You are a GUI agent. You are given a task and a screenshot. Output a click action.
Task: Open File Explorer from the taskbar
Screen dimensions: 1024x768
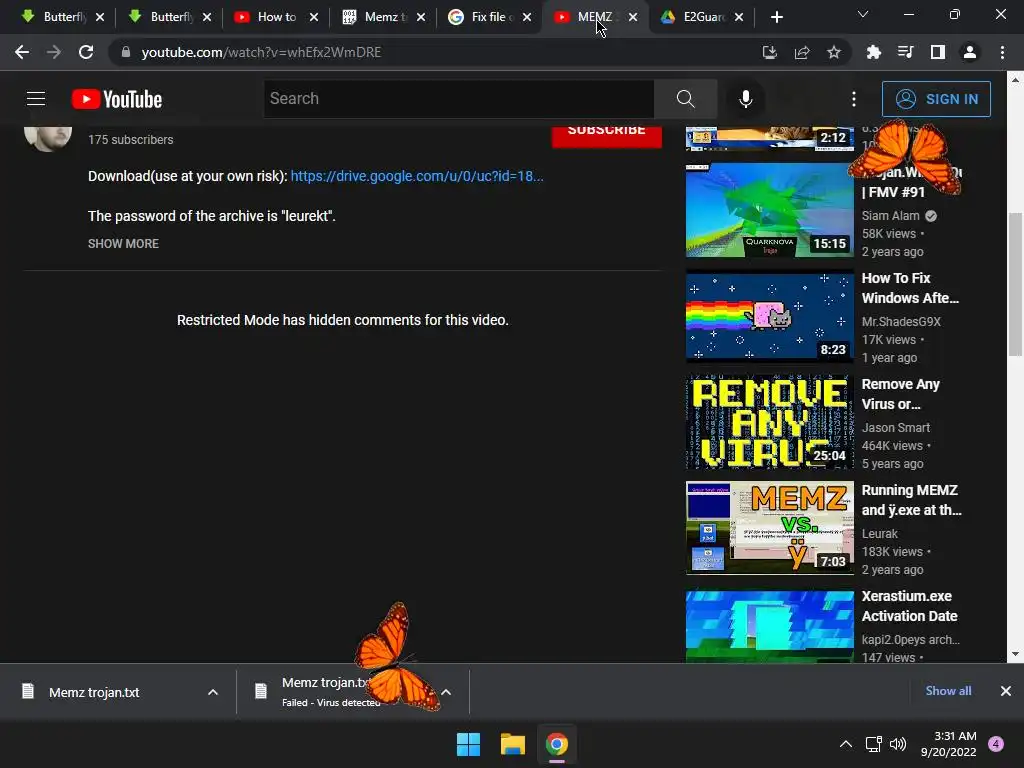pos(513,744)
